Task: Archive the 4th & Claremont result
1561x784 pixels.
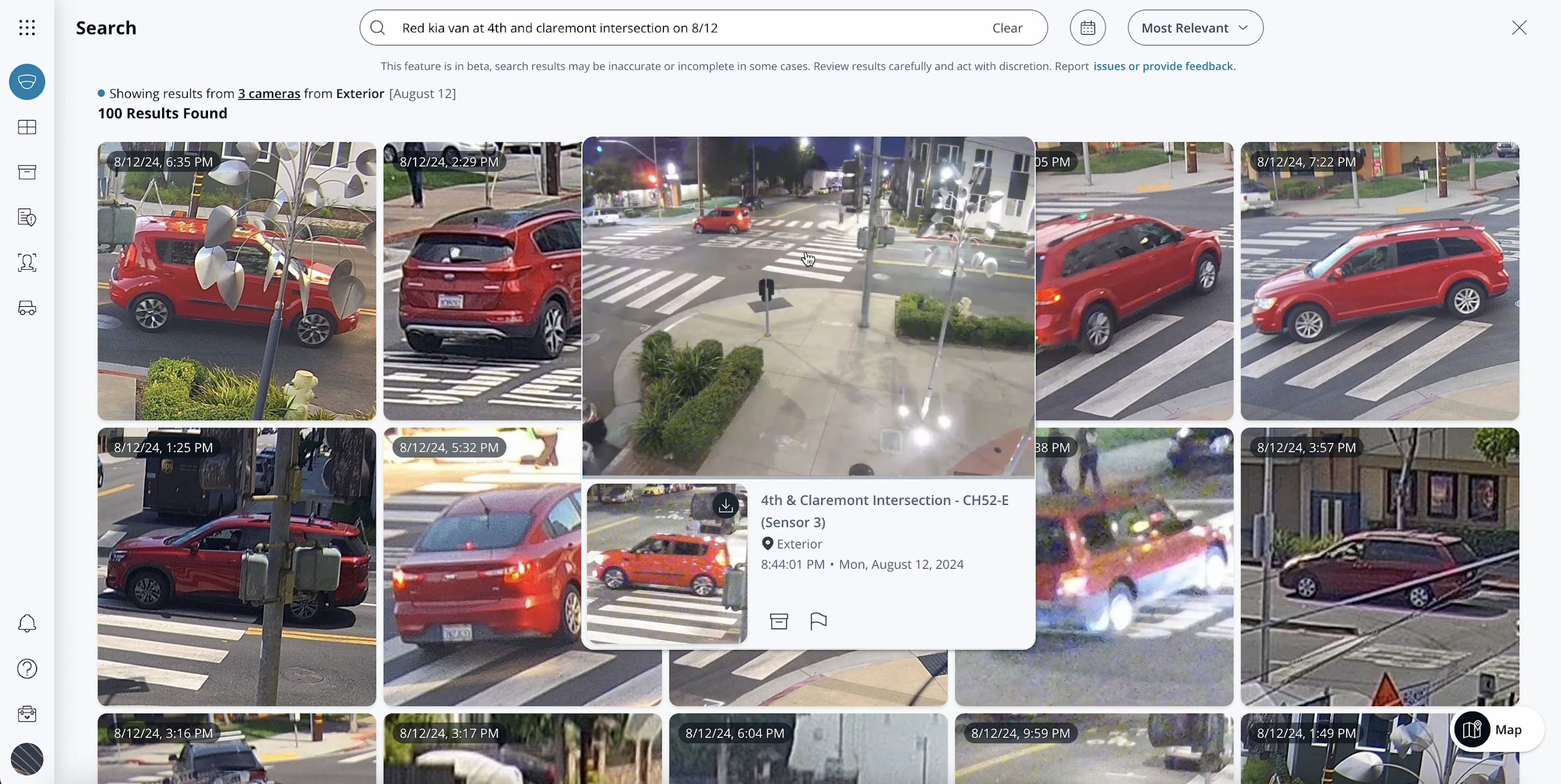Action: coord(779,621)
